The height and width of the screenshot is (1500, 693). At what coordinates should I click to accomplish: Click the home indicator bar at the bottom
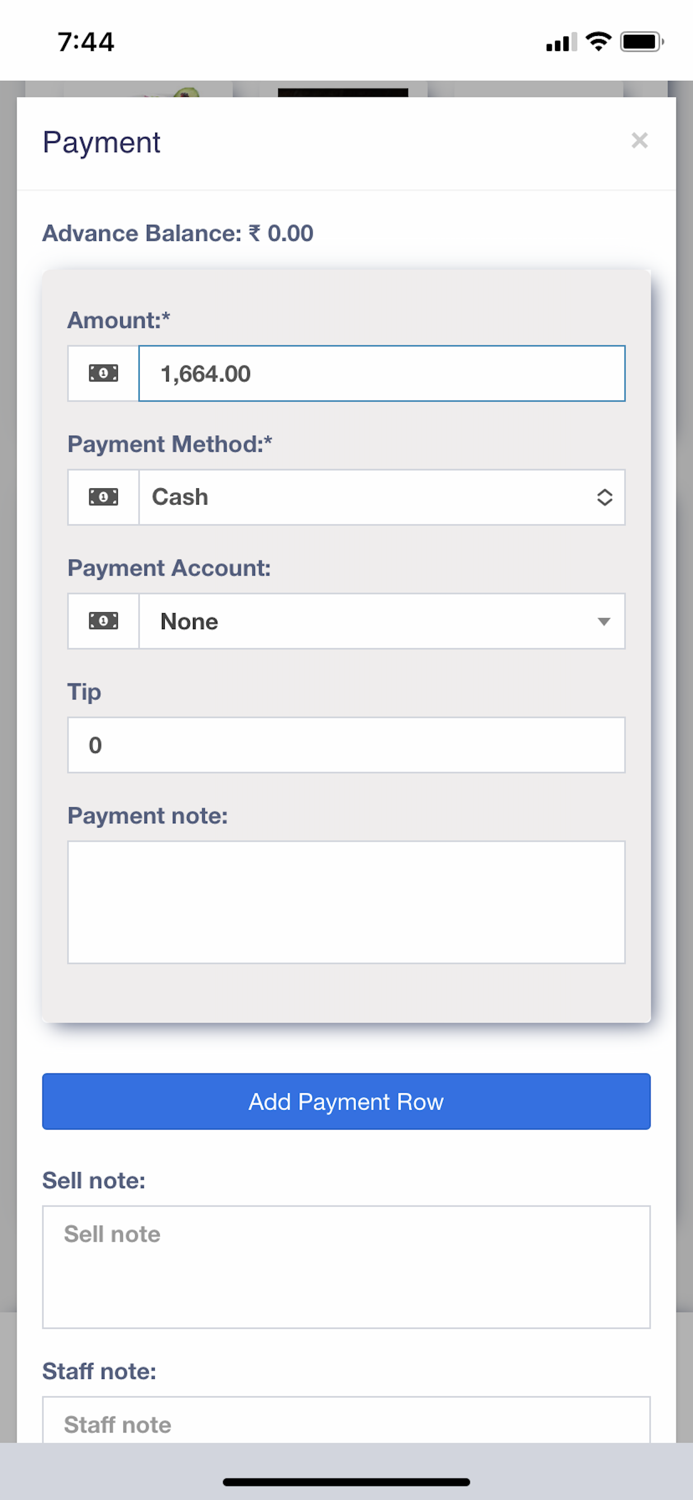pos(346,1482)
